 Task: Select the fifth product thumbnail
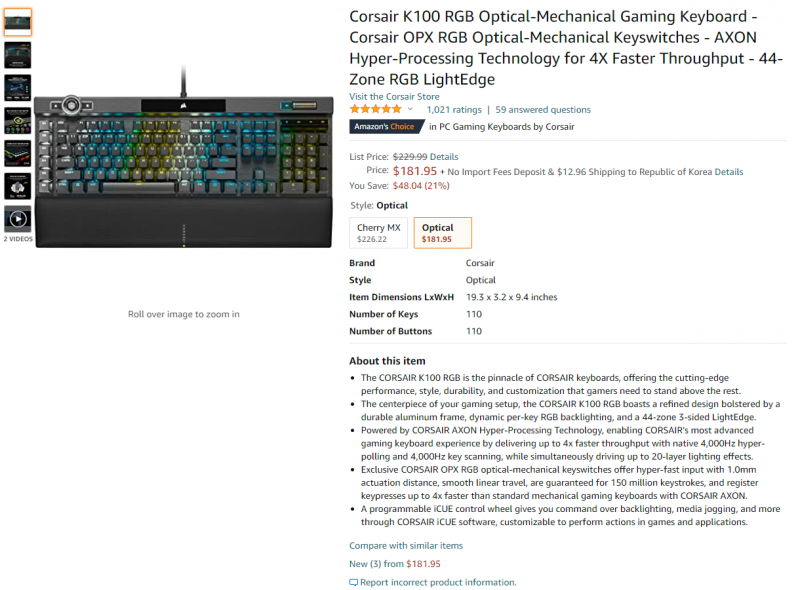(18, 154)
